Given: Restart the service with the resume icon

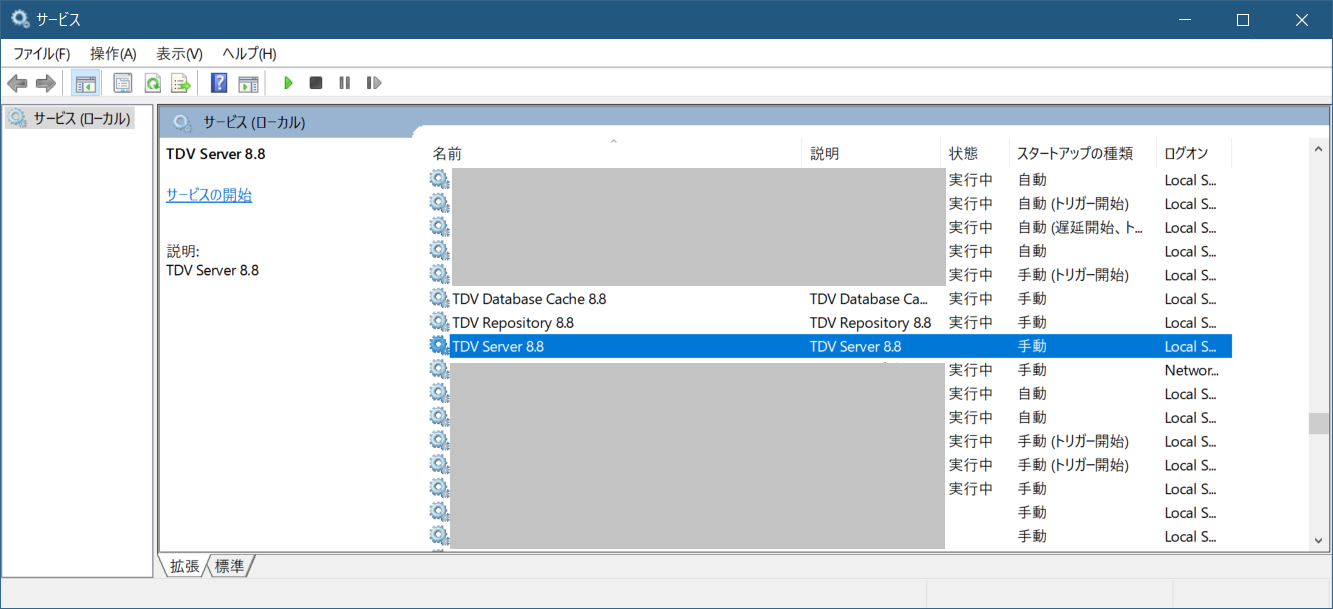Looking at the screenshot, I should [x=374, y=83].
